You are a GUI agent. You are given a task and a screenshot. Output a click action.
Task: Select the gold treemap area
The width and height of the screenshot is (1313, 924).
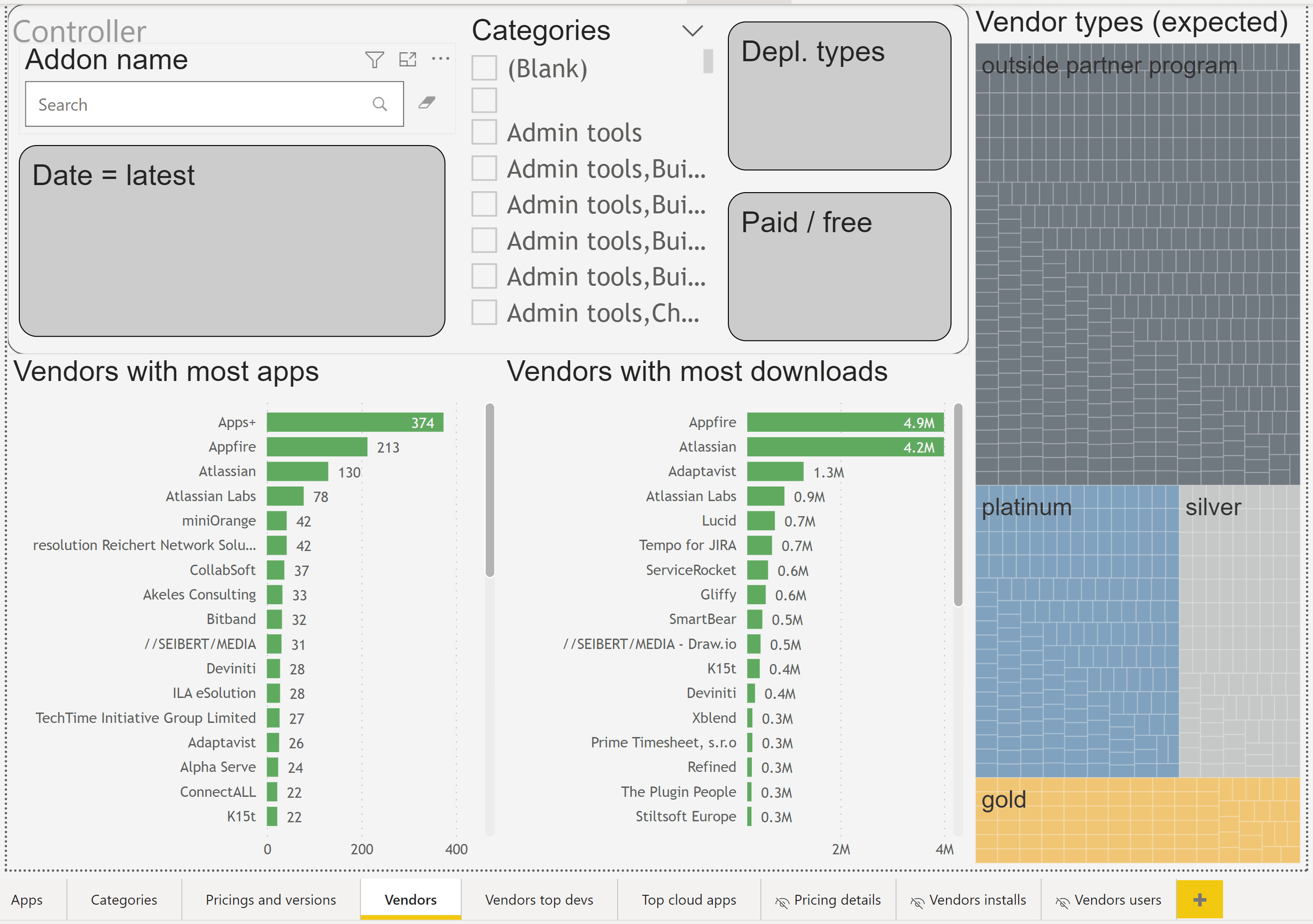[1137, 820]
